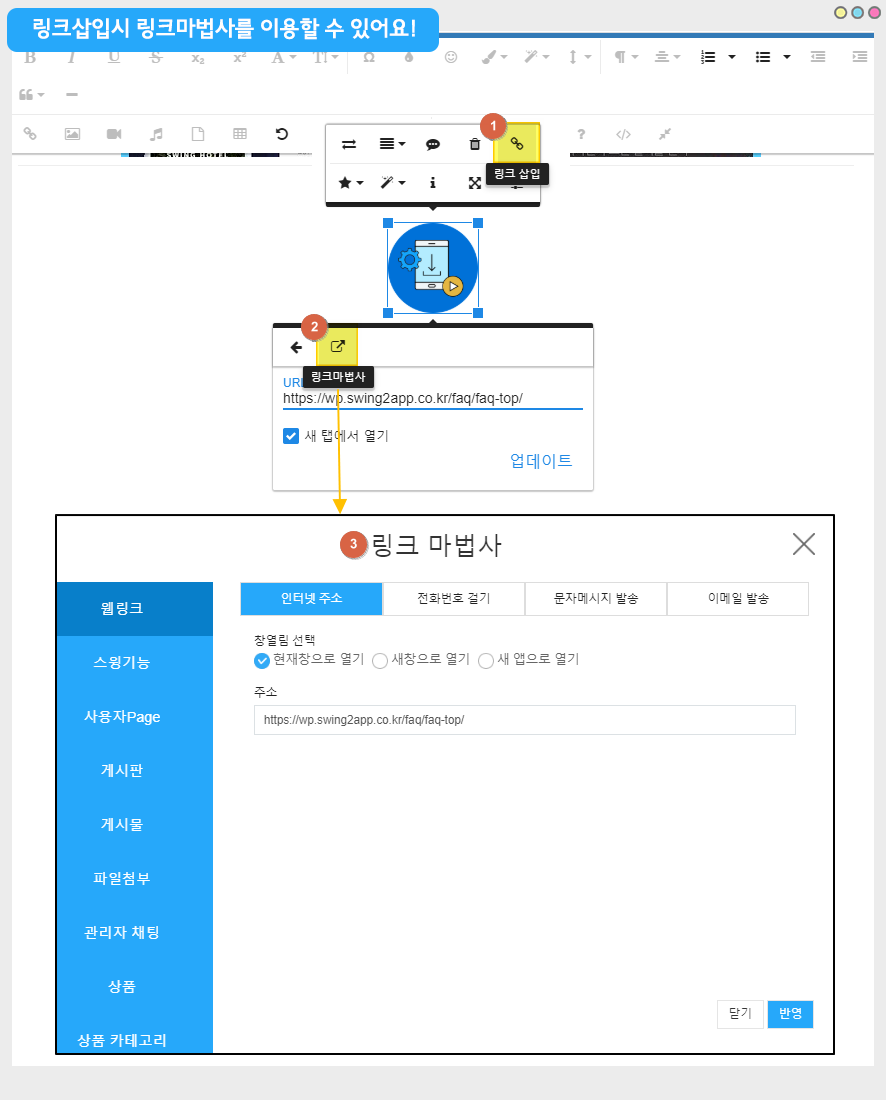Expand the image align dropdown
The height and width of the screenshot is (1100, 886).
pos(392,144)
